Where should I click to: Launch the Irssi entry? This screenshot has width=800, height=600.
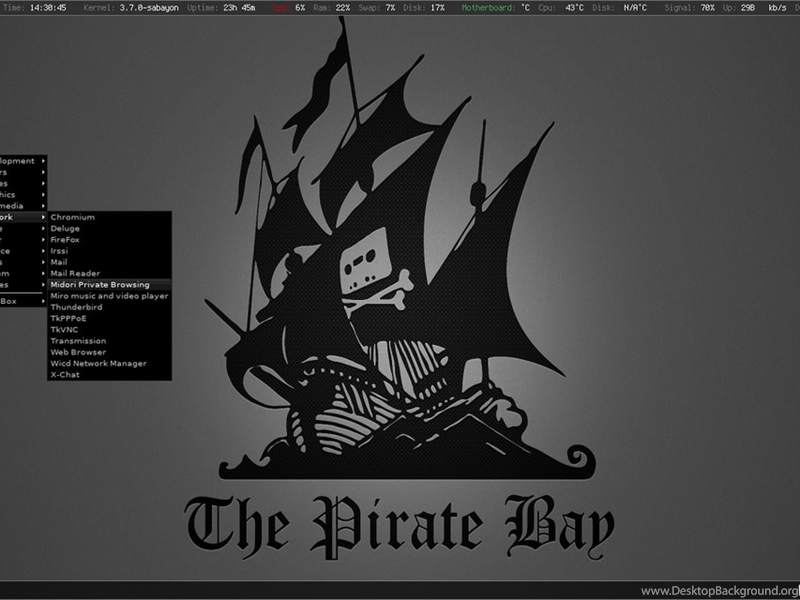point(109,251)
